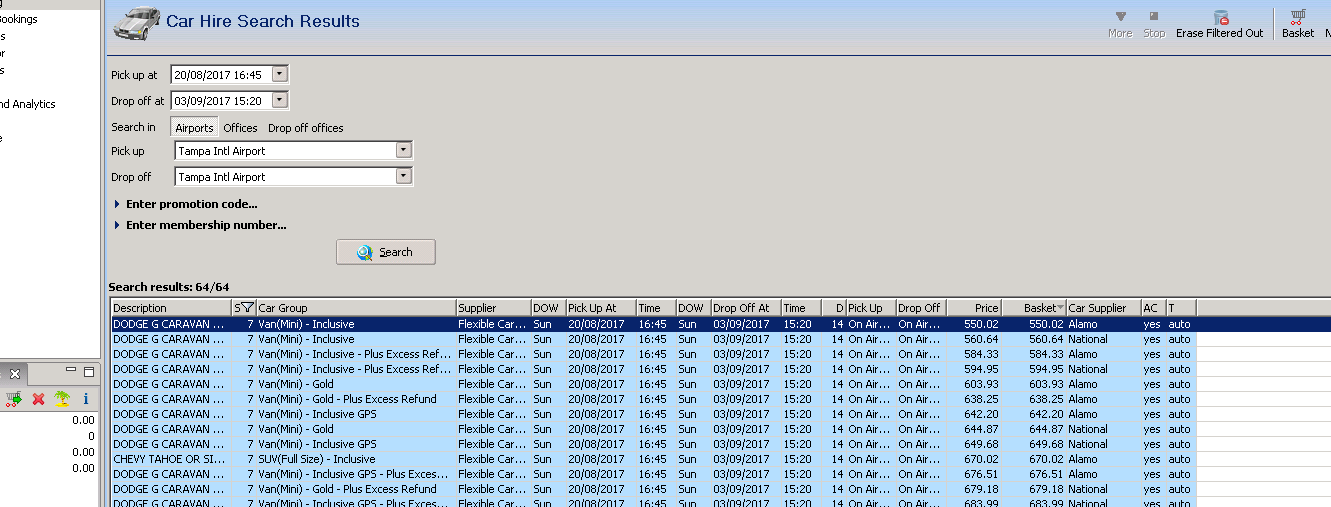Select the row priced 594.95
Screen dimensions: 1331x507
tap(720, 369)
